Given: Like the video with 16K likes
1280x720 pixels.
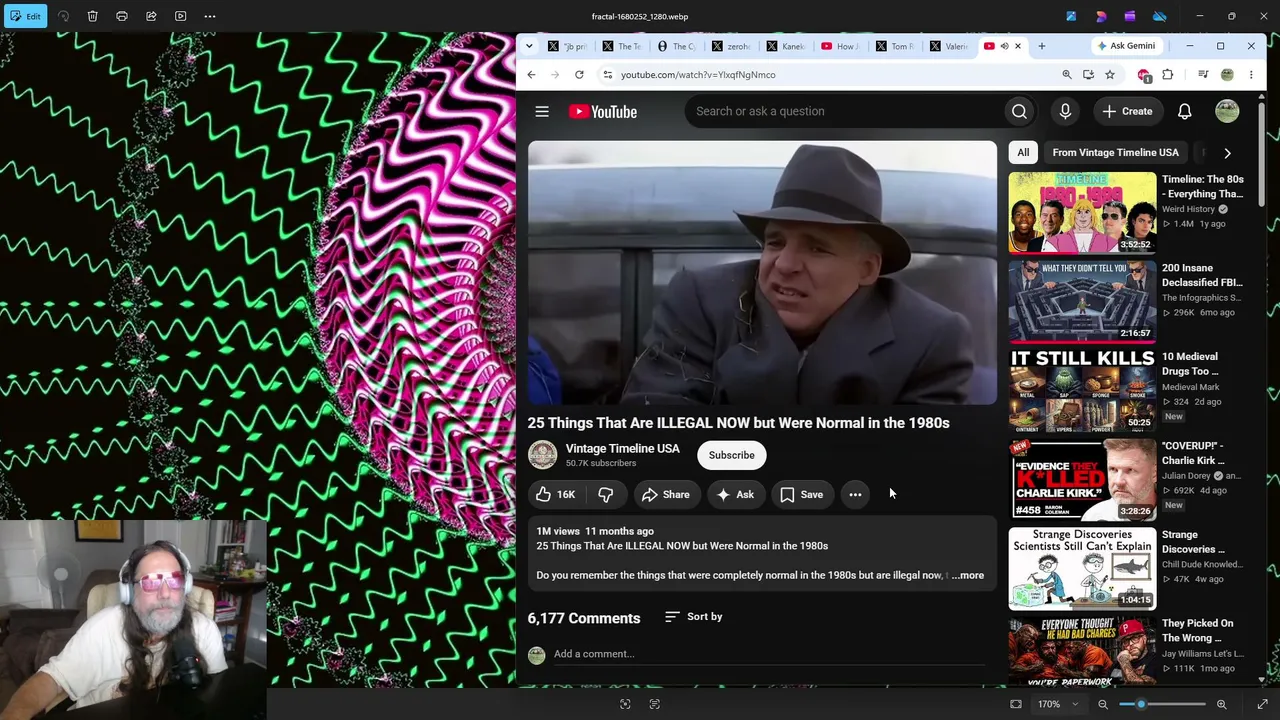Looking at the screenshot, I should coord(555,495).
